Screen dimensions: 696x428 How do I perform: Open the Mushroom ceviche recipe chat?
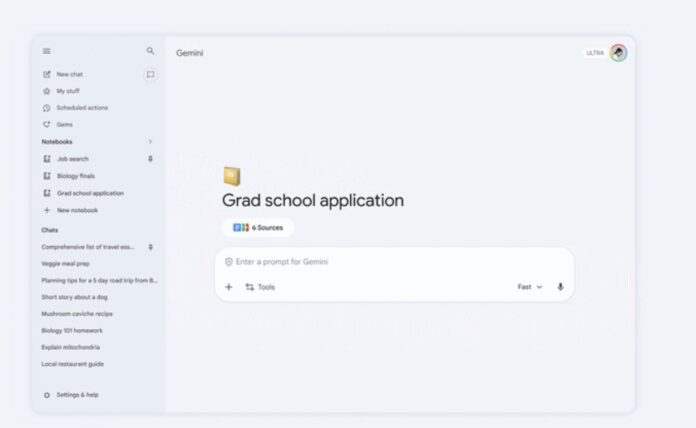tap(77, 314)
